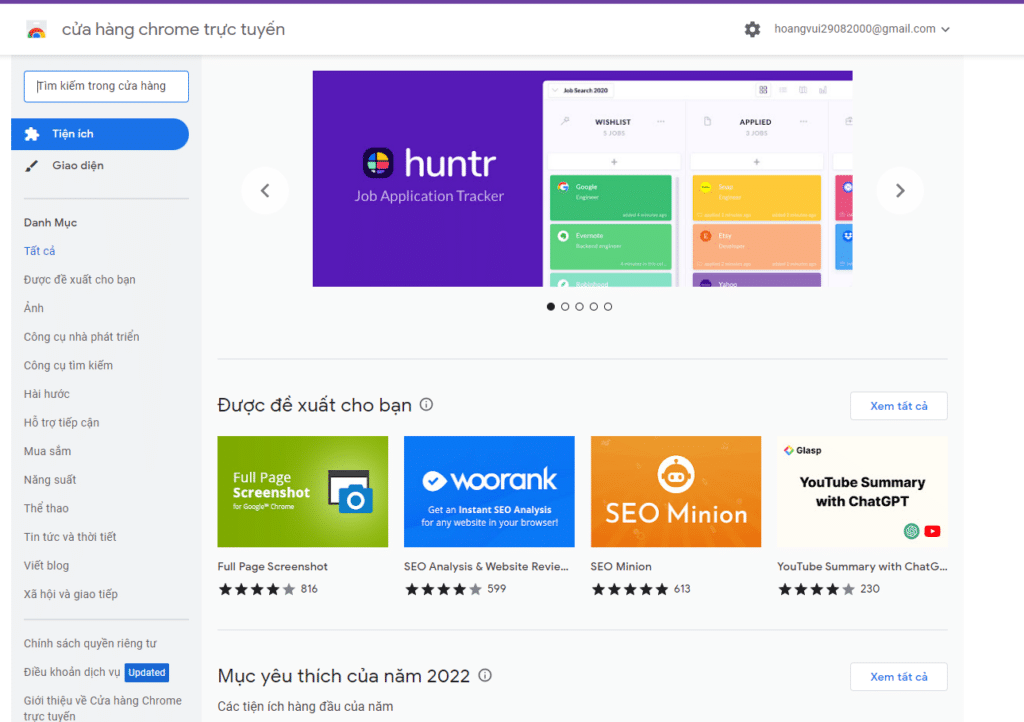The height and width of the screenshot is (722, 1024).
Task: Click the 599 rating count
Action: 496,589
